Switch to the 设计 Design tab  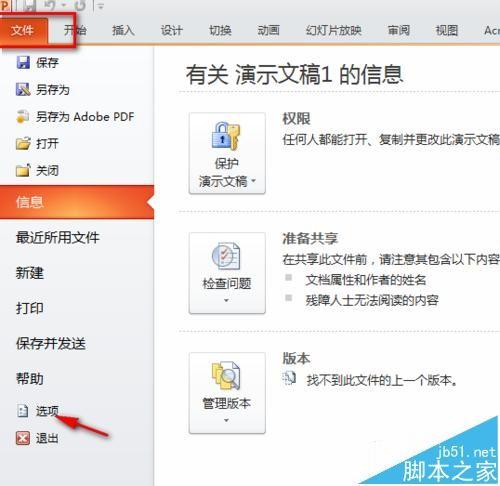click(x=171, y=31)
